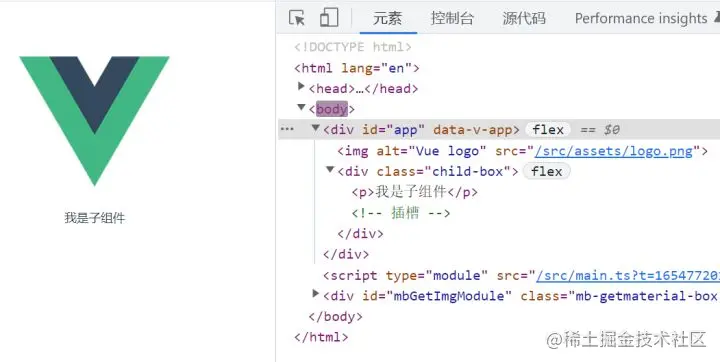The width and height of the screenshot is (720, 362).
Task: Collapse the child-box div node
Action: (330, 170)
